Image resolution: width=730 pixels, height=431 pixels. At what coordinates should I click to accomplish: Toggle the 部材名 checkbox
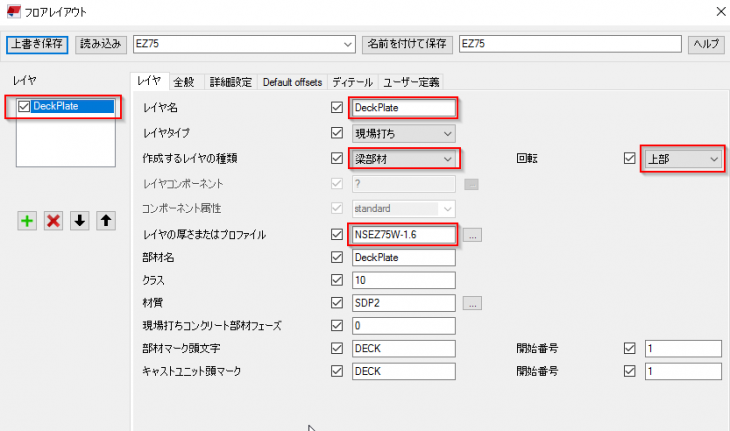pyautogui.click(x=337, y=257)
